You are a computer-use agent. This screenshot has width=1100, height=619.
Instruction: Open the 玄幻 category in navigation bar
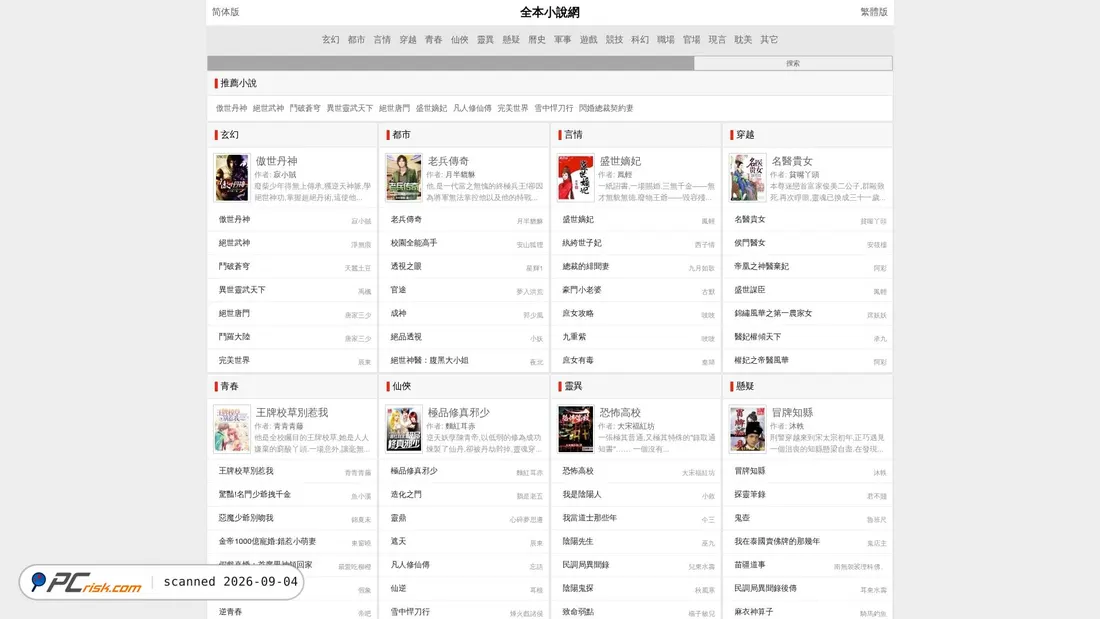click(x=330, y=40)
